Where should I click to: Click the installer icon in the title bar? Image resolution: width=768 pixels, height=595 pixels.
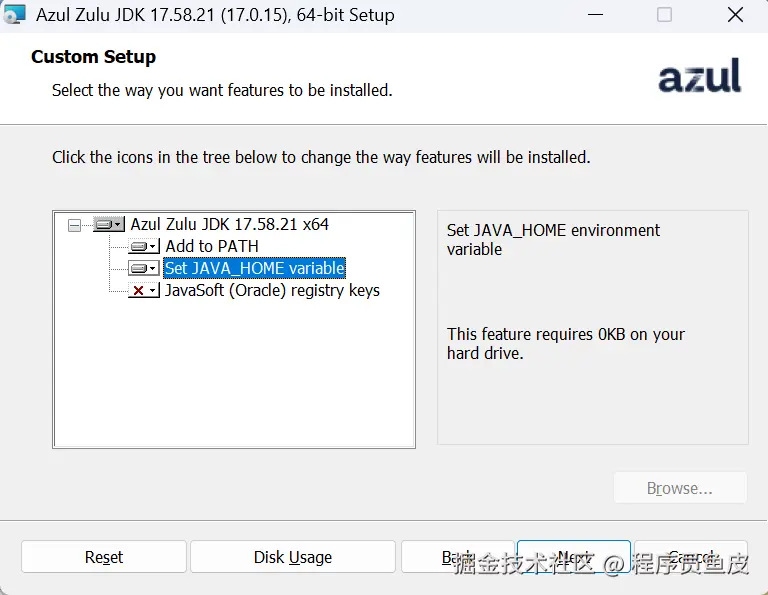tap(14, 14)
